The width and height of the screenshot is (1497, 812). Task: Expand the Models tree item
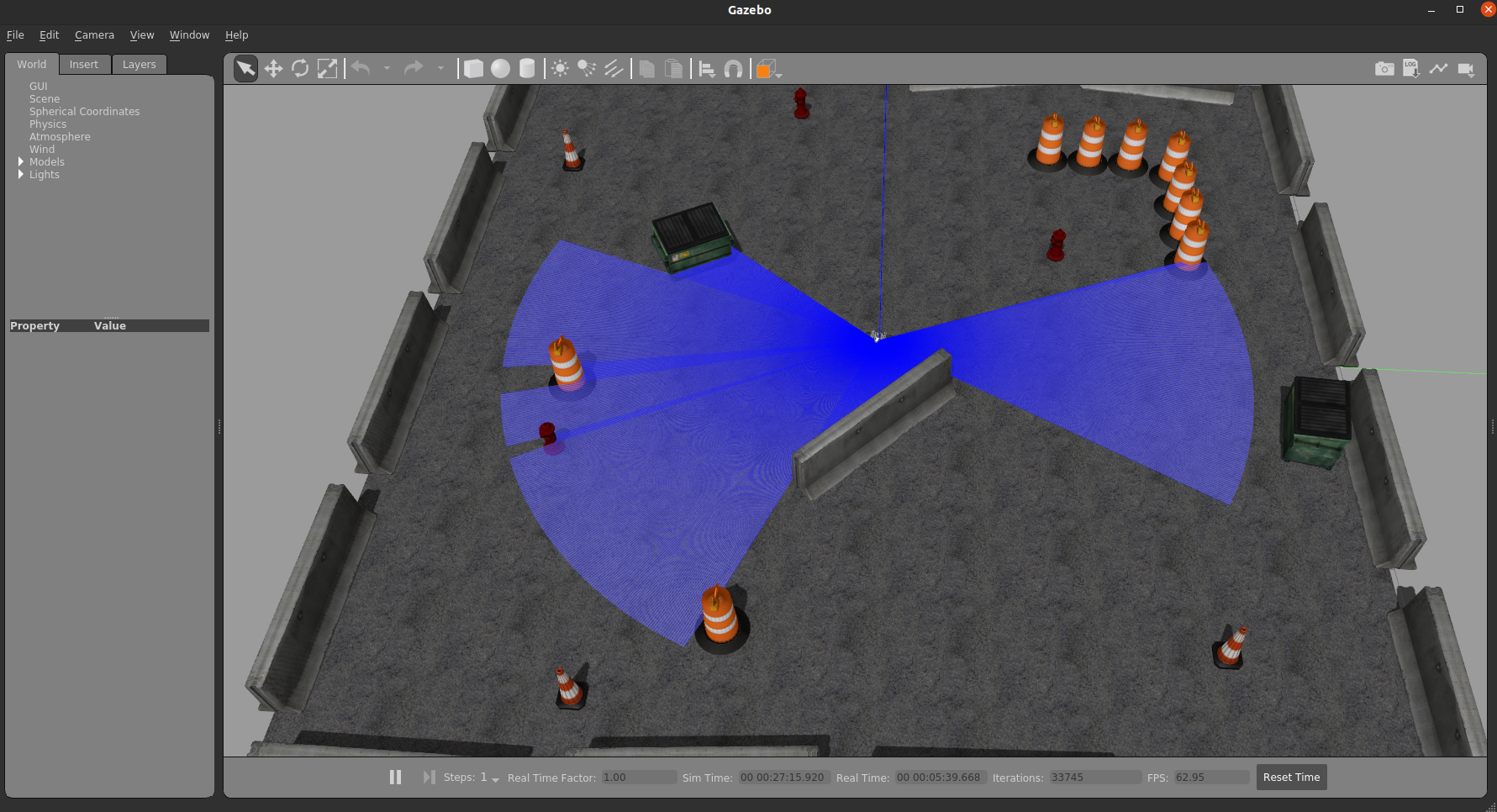tap(21, 161)
